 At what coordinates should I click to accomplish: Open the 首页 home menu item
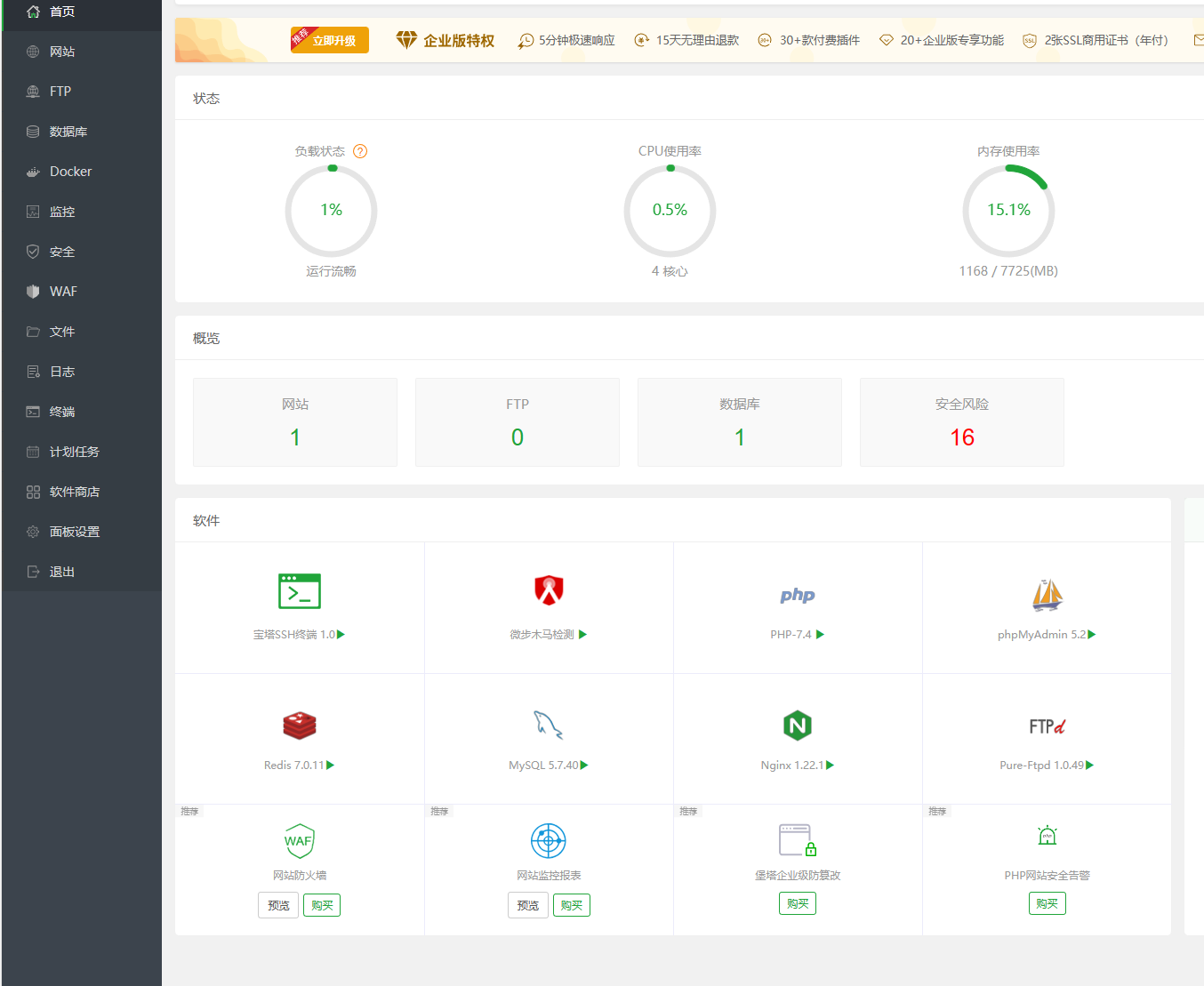pyautogui.click(x=82, y=12)
